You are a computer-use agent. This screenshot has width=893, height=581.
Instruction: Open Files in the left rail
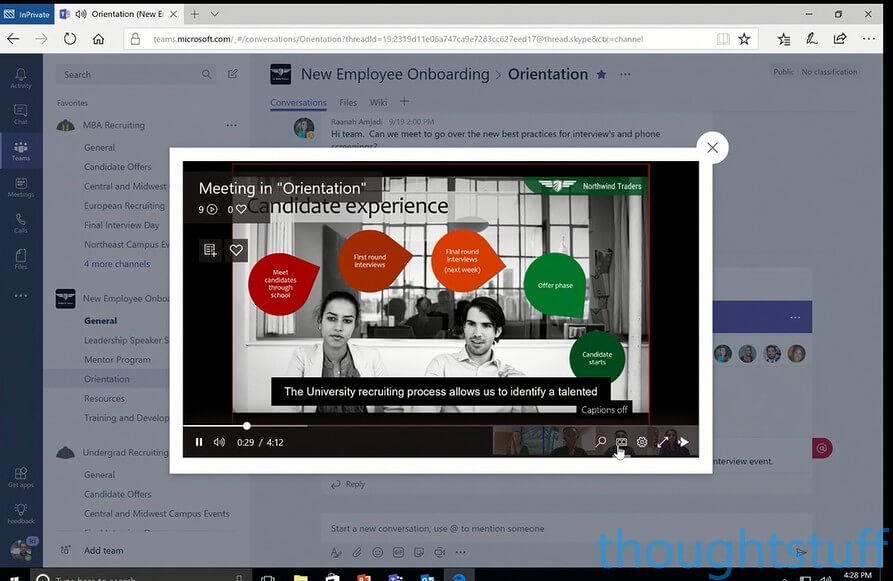[21, 259]
